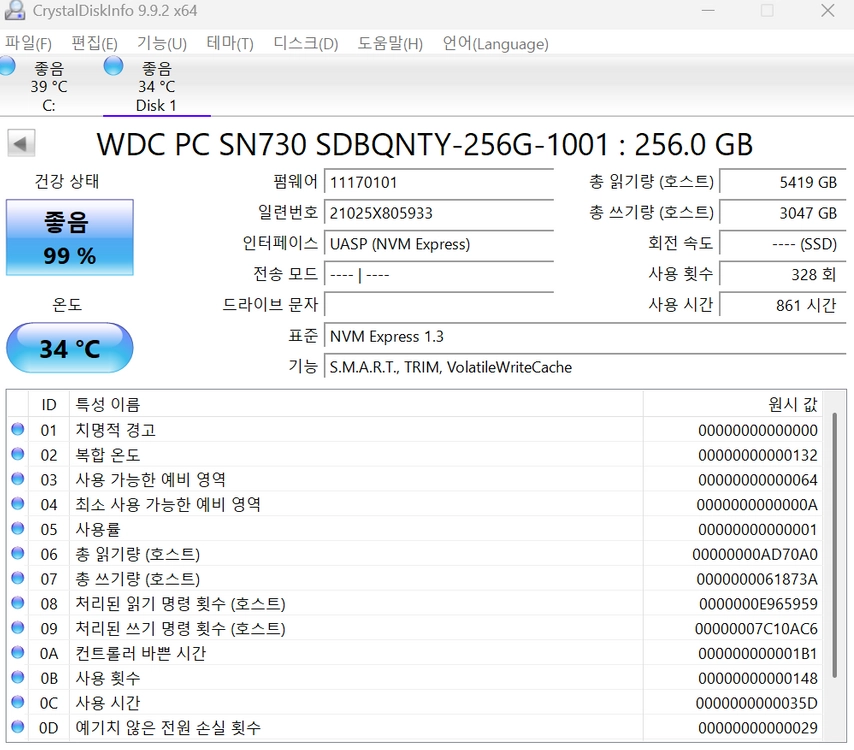Click status dot for attribute 05 사용률
Image resolution: width=854 pixels, height=750 pixels.
pyautogui.click(x=18, y=528)
